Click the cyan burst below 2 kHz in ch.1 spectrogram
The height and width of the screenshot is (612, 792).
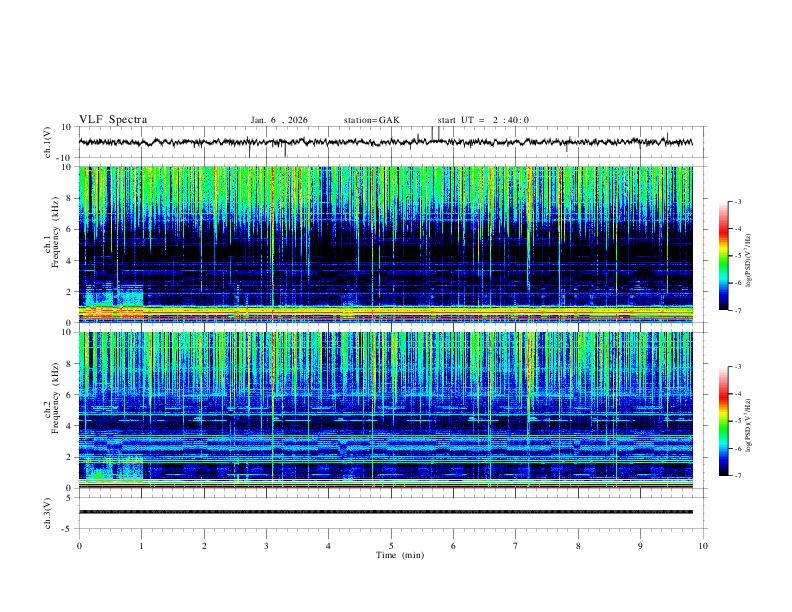[114, 296]
